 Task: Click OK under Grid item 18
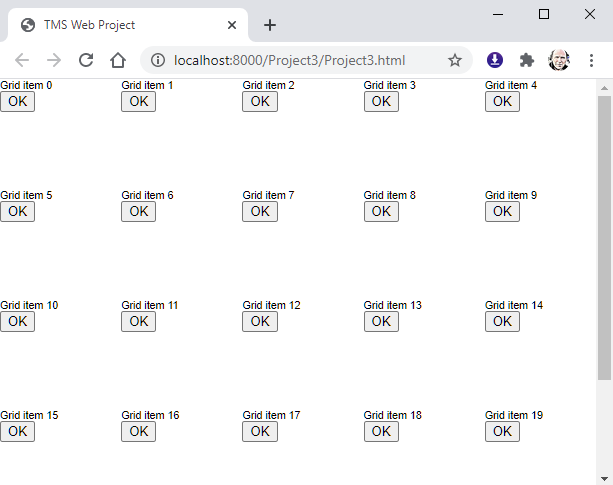pos(381,431)
